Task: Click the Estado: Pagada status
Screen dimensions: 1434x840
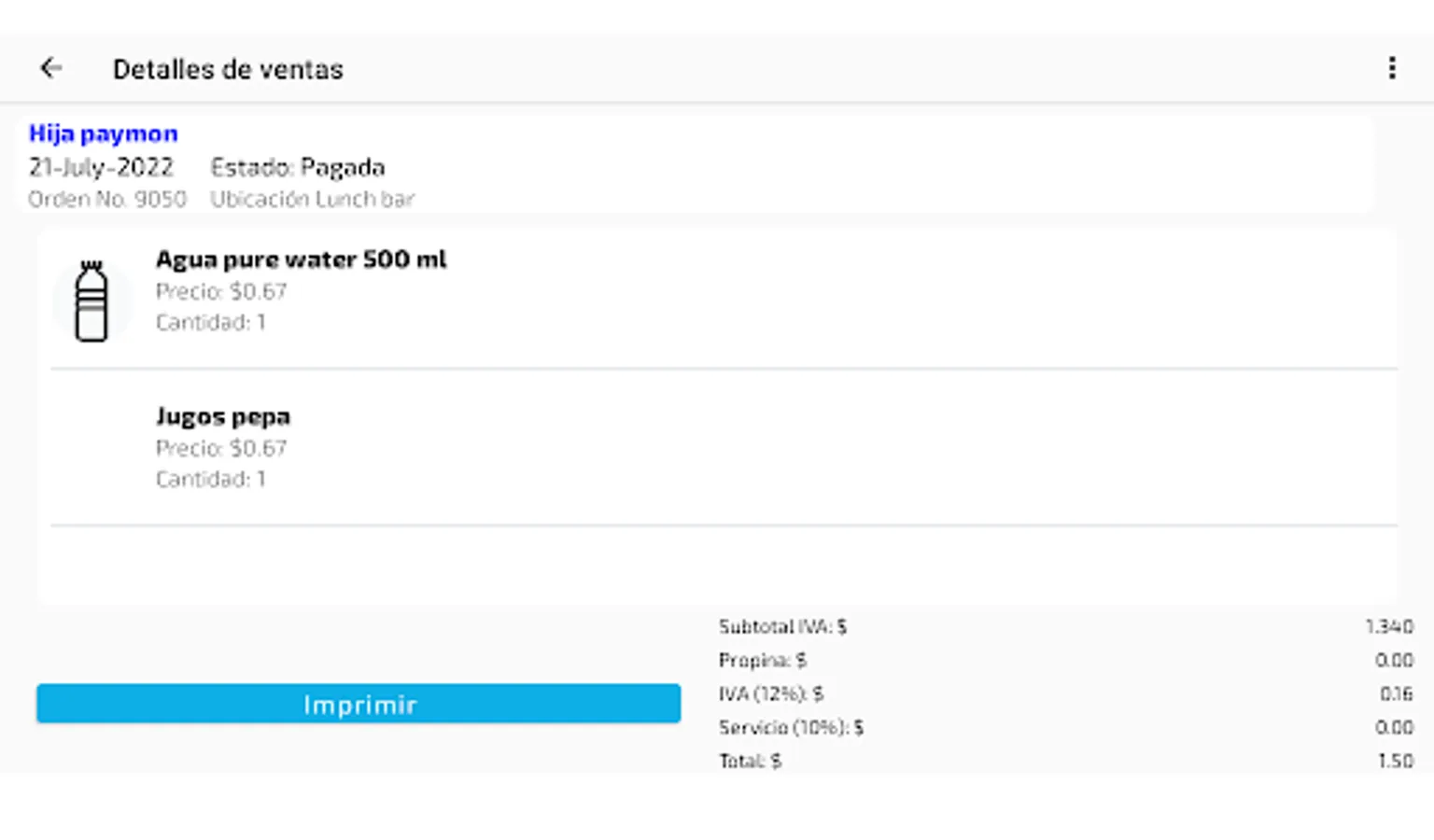Action: 297,167
